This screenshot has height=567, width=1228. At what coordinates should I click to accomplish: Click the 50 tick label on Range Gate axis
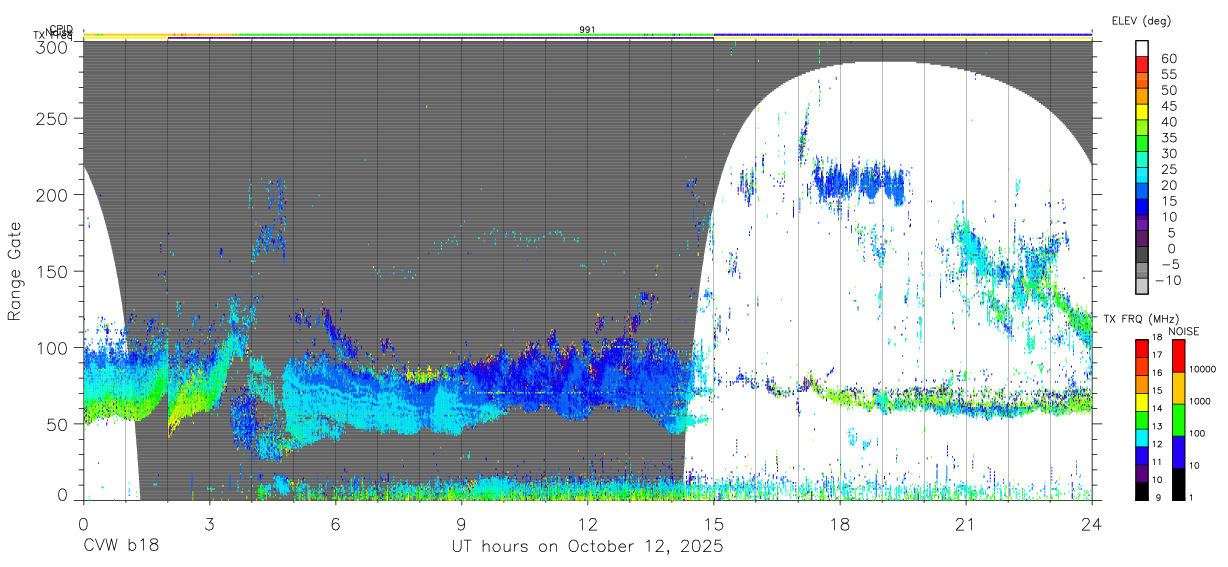click(x=59, y=423)
